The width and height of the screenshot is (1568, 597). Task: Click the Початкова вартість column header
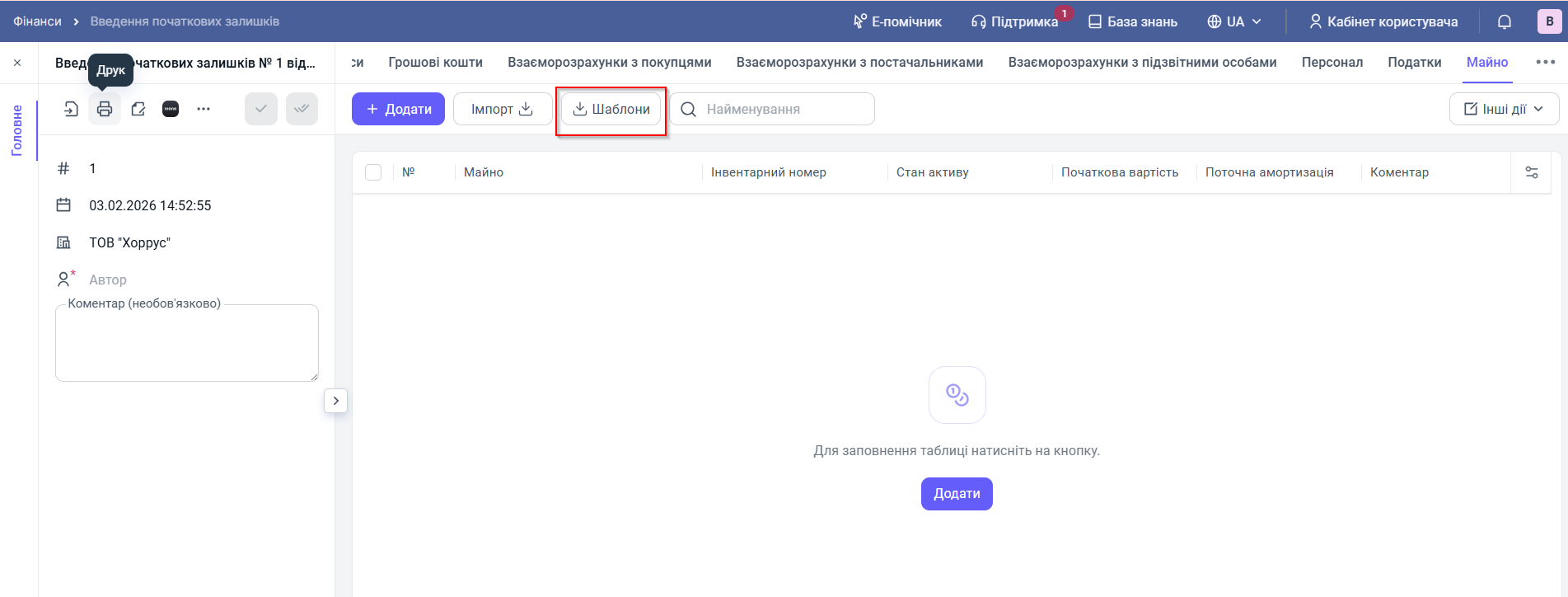click(1120, 172)
